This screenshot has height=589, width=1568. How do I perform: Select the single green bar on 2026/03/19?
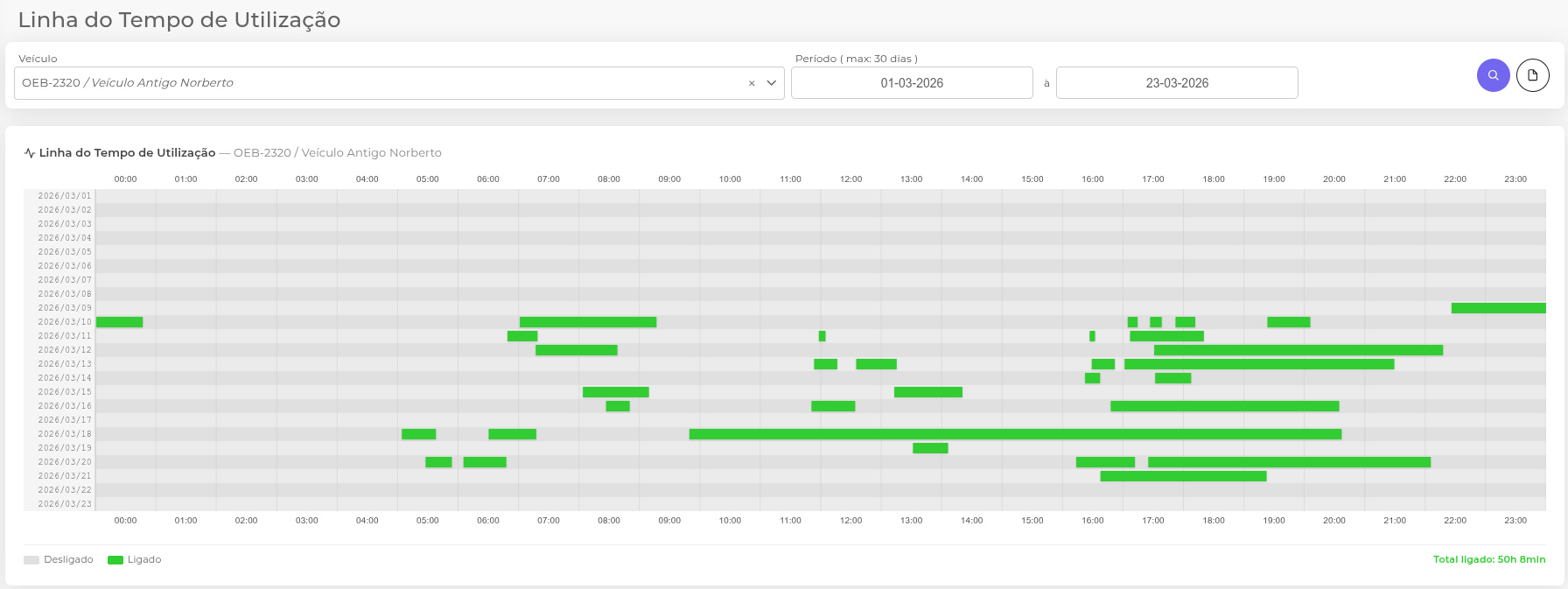pyautogui.click(x=930, y=448)
